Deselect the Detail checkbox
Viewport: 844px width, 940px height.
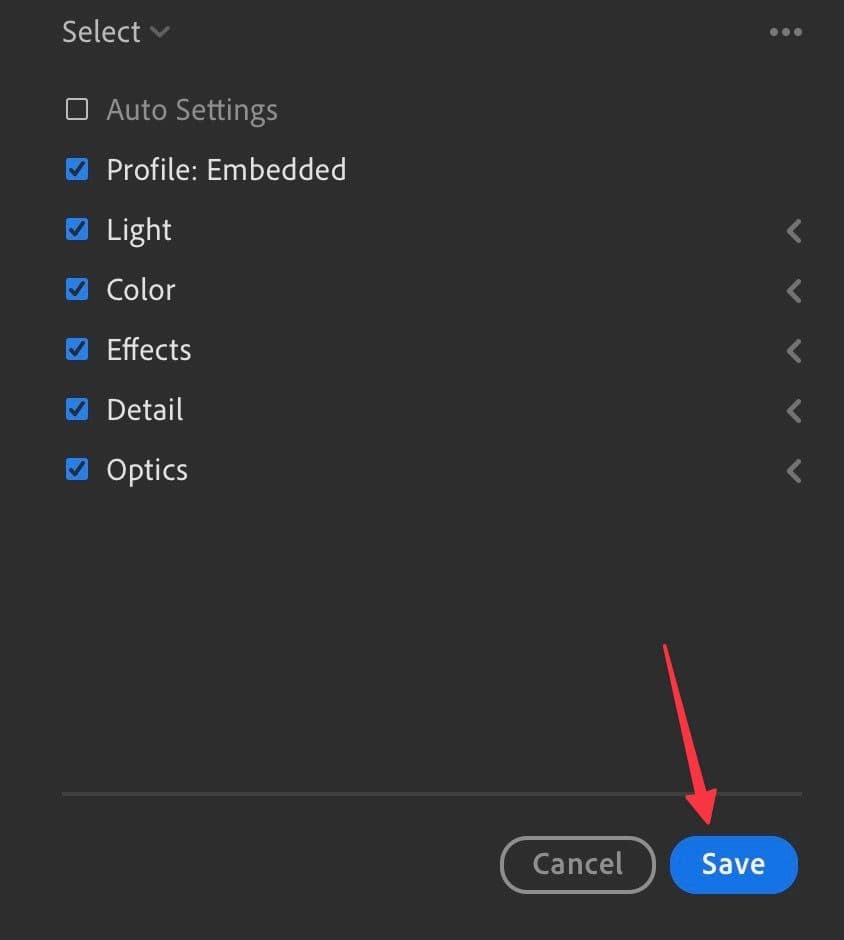[77, 409]
